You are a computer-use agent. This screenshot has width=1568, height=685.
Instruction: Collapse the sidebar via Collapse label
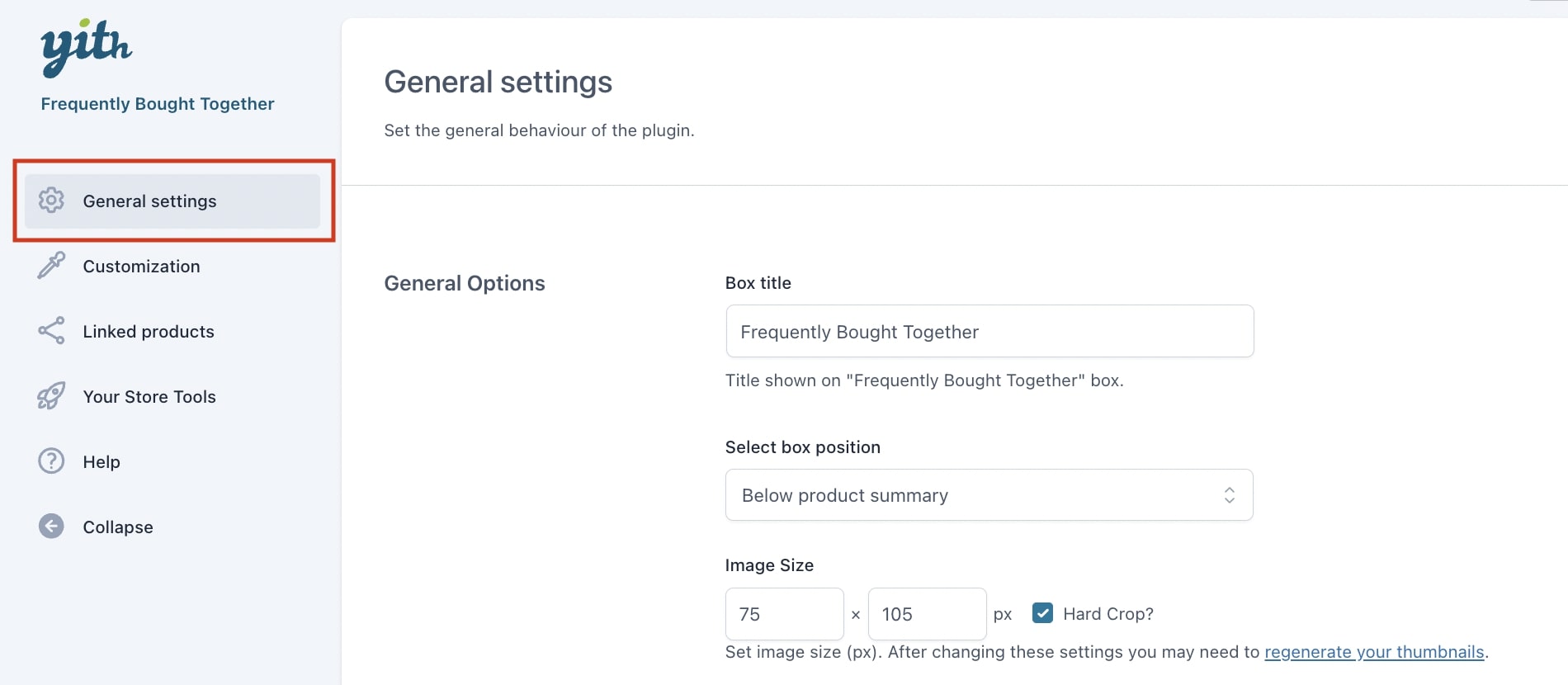click(x=118, y=527)
